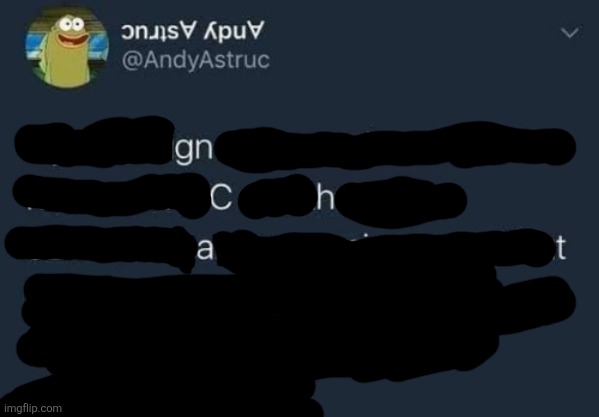Open the upside-down Andy Astruc display name
This screenshot has width=599, height=417.
[193, 31]
